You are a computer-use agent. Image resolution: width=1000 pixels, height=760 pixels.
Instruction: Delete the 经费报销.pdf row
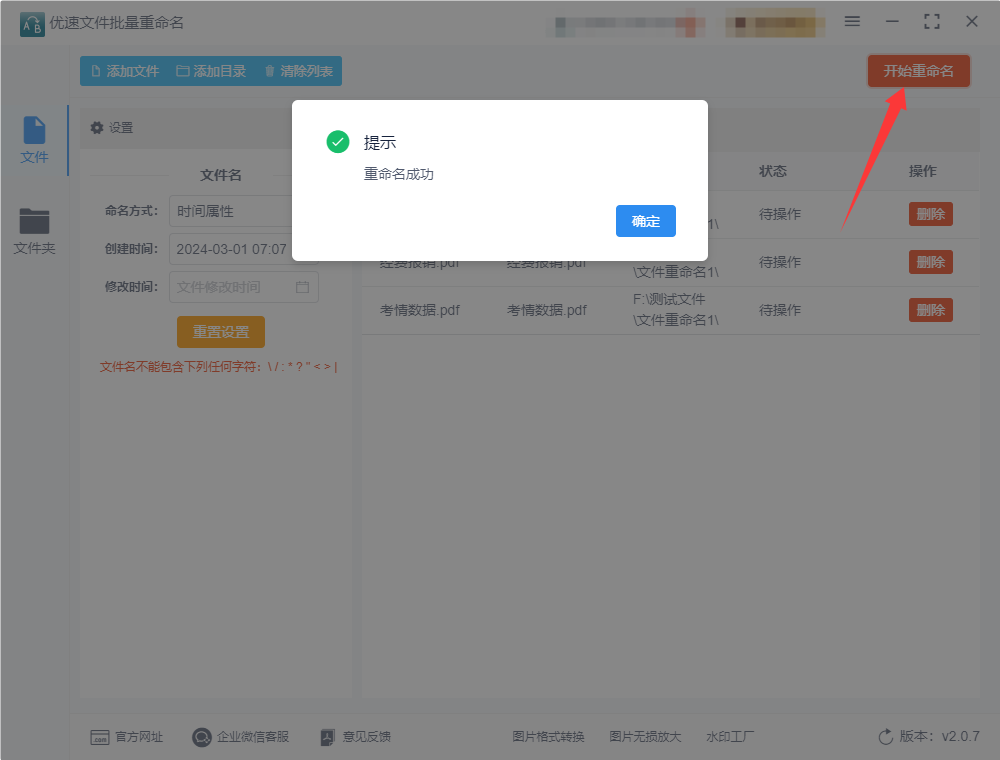(x=930, y=262)
